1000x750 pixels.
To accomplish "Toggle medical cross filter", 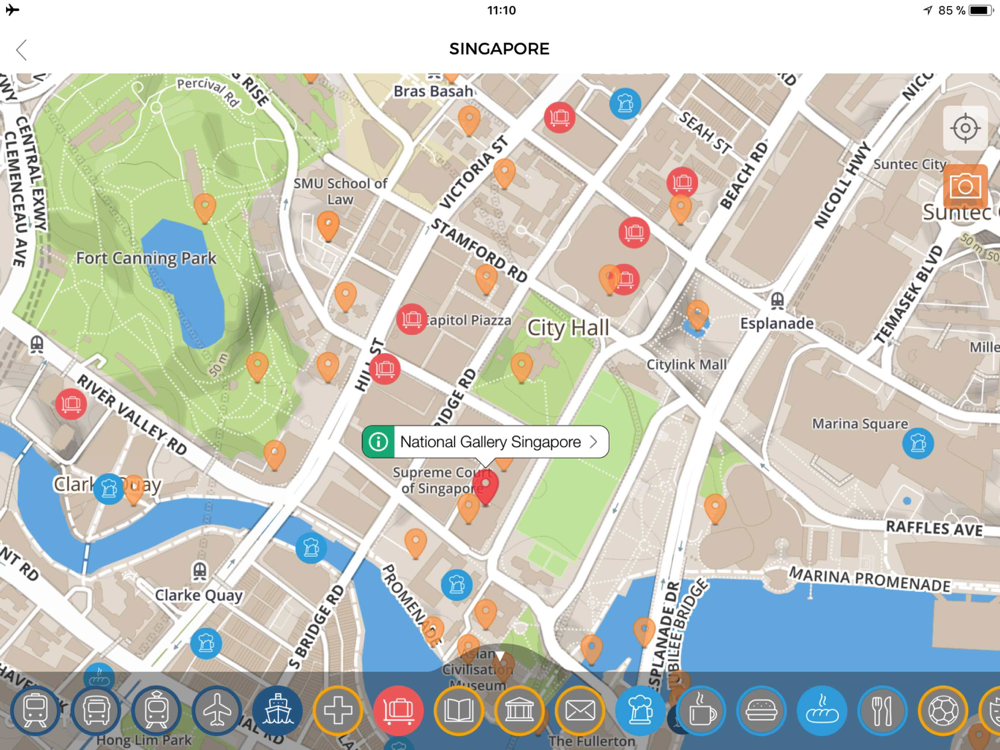I will 338,710.
